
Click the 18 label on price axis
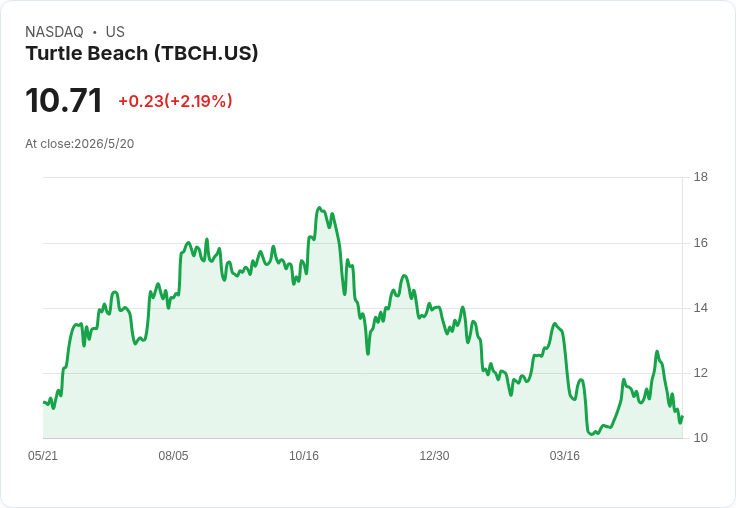[x=700, y=177]
